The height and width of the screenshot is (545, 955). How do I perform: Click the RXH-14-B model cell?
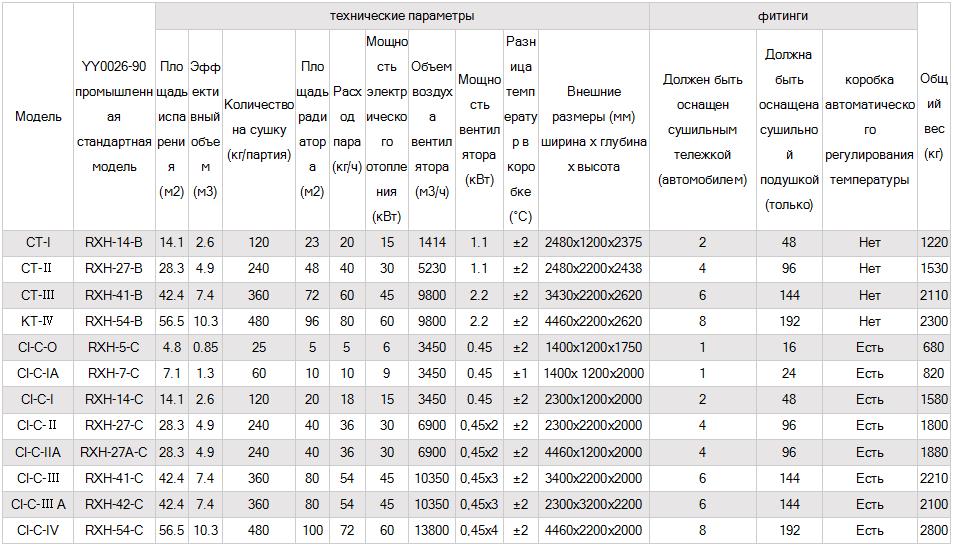tap(114, 243)
